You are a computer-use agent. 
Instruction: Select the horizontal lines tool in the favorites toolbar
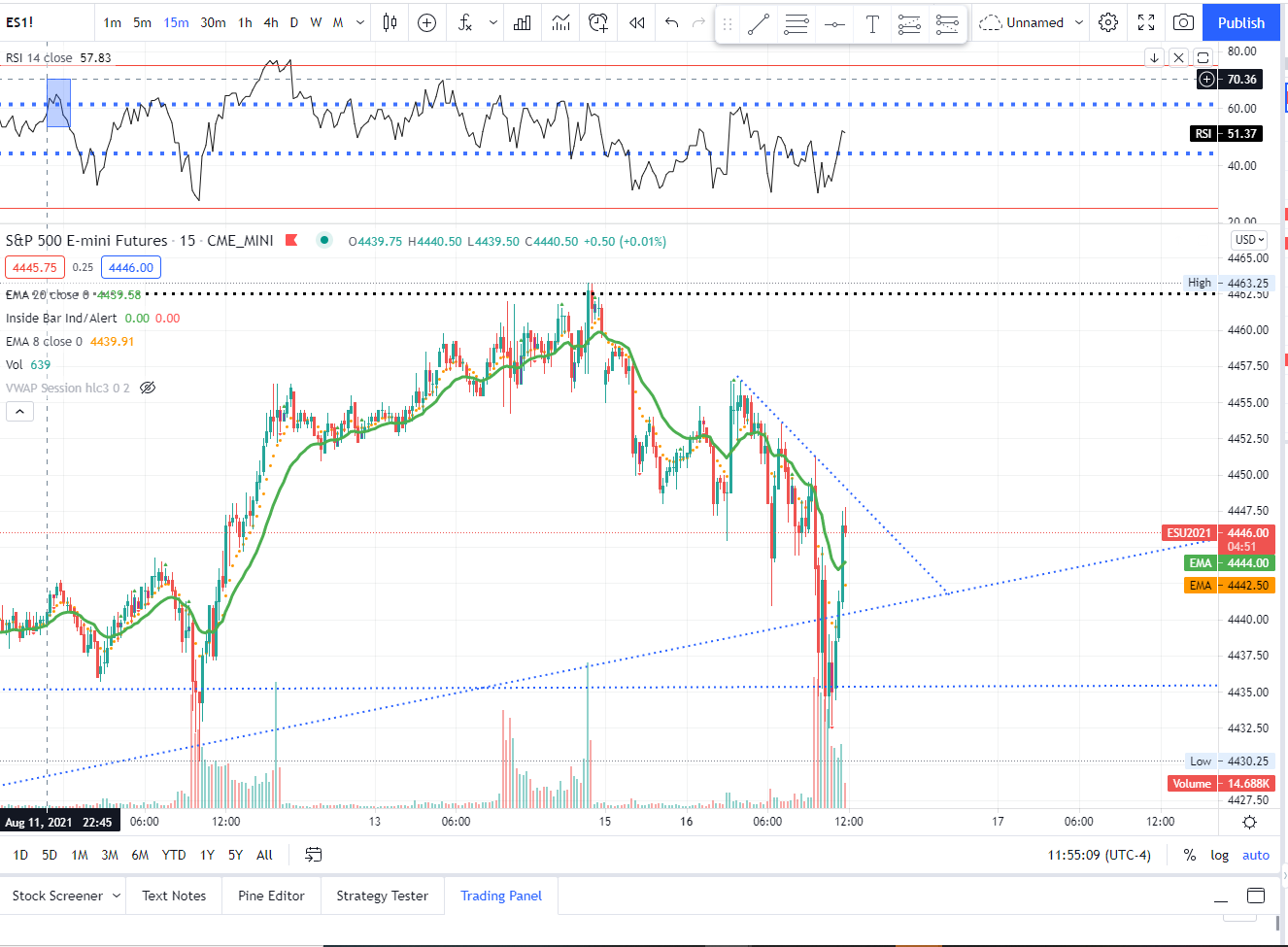797,24
